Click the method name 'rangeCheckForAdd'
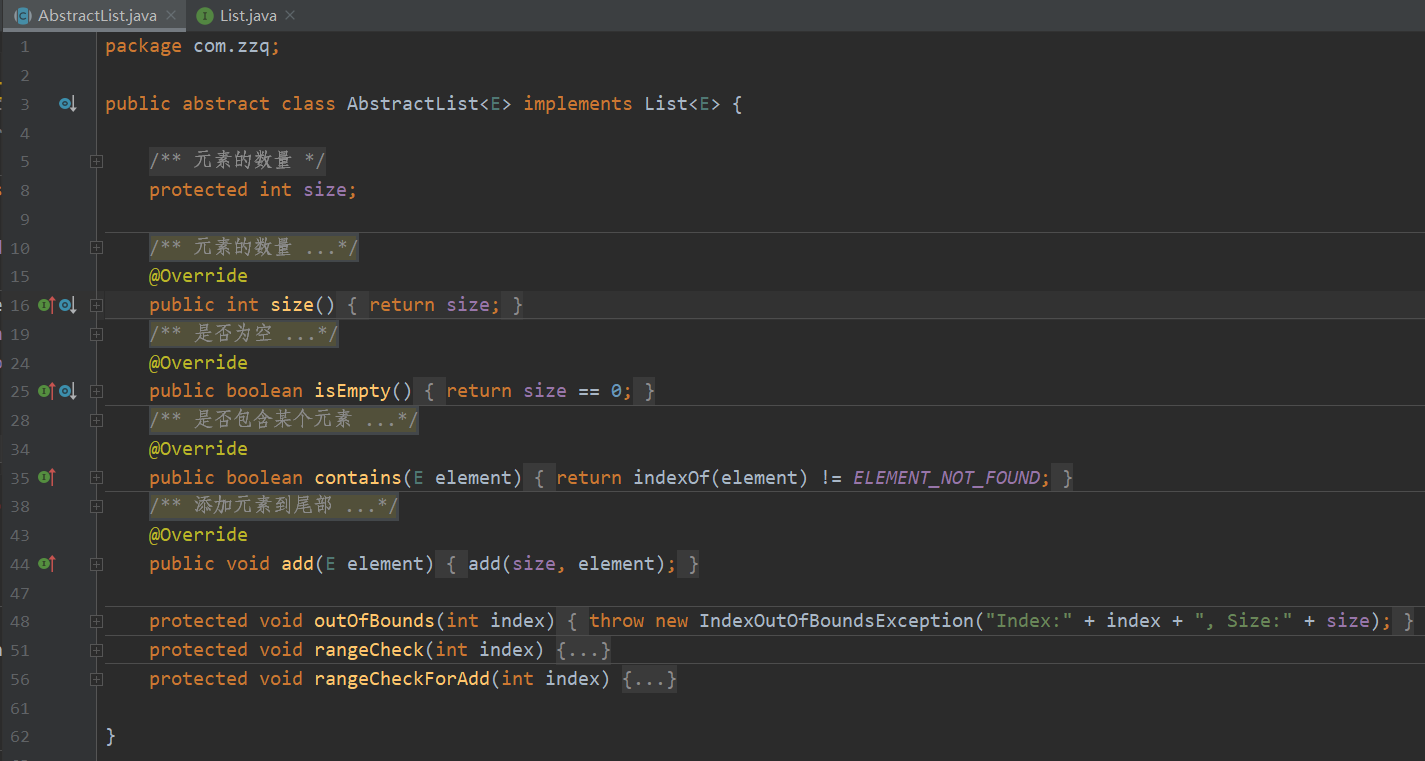 tap(402, 679)
